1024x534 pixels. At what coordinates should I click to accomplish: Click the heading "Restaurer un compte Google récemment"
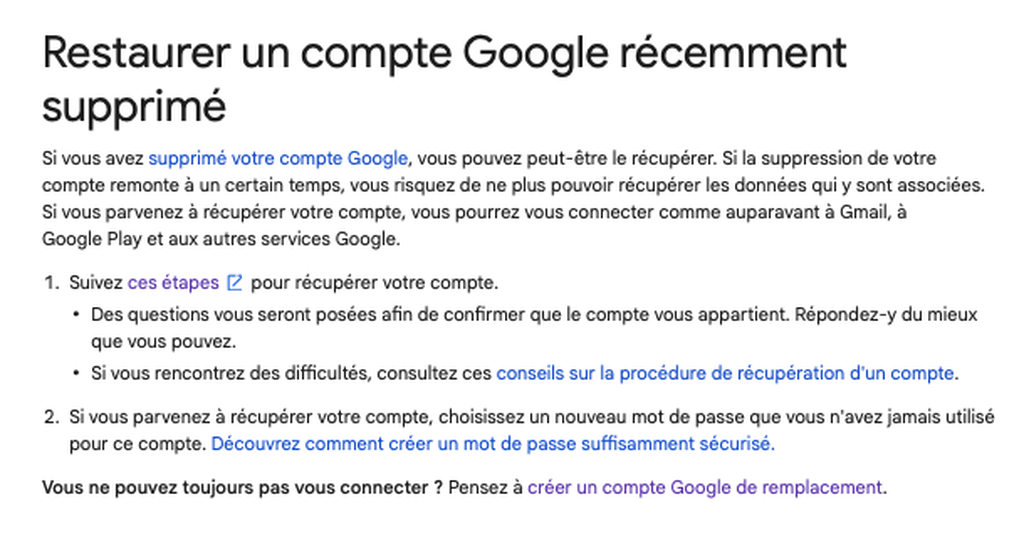[444, 53]
